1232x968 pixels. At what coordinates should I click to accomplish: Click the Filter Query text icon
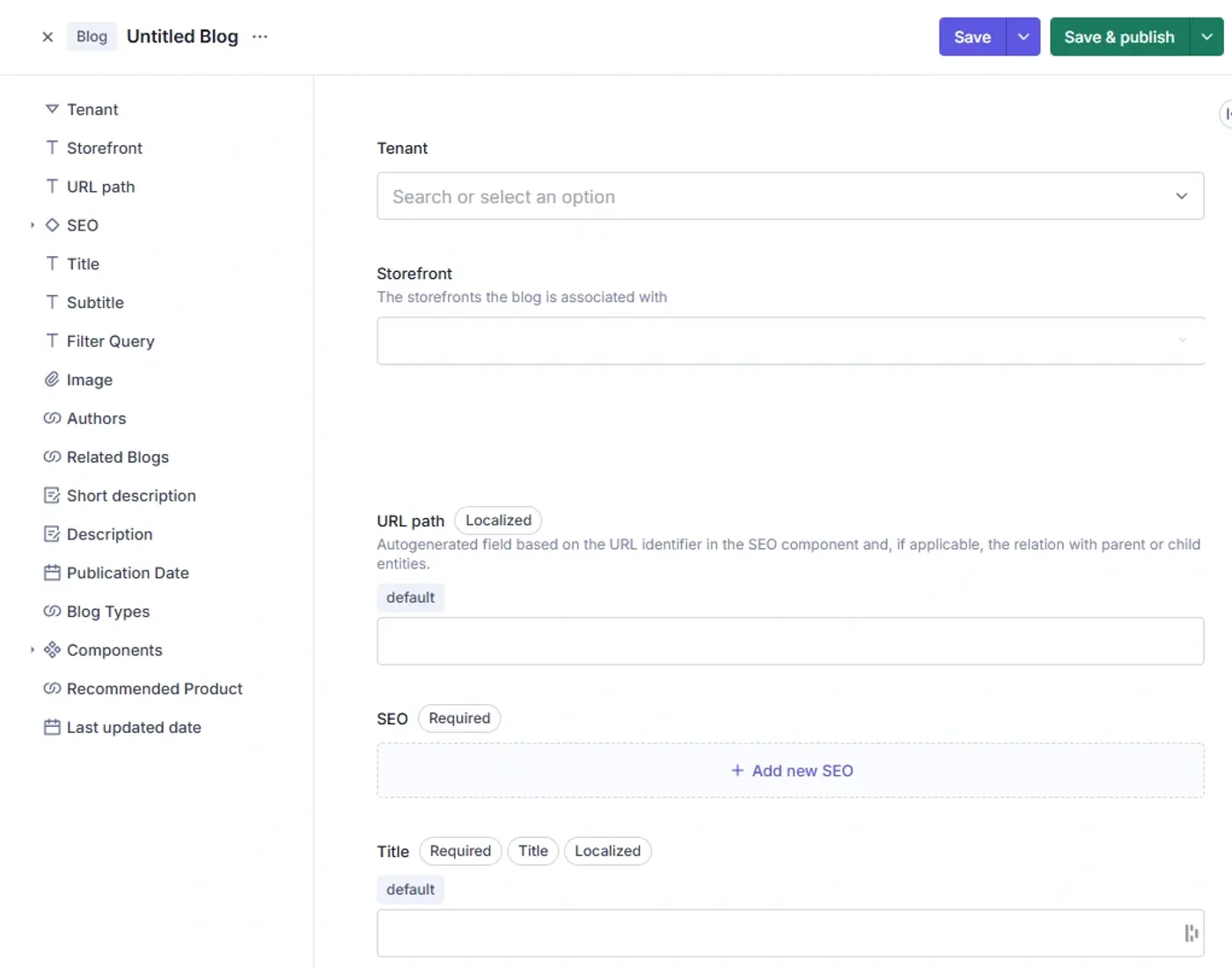(52, 341)
